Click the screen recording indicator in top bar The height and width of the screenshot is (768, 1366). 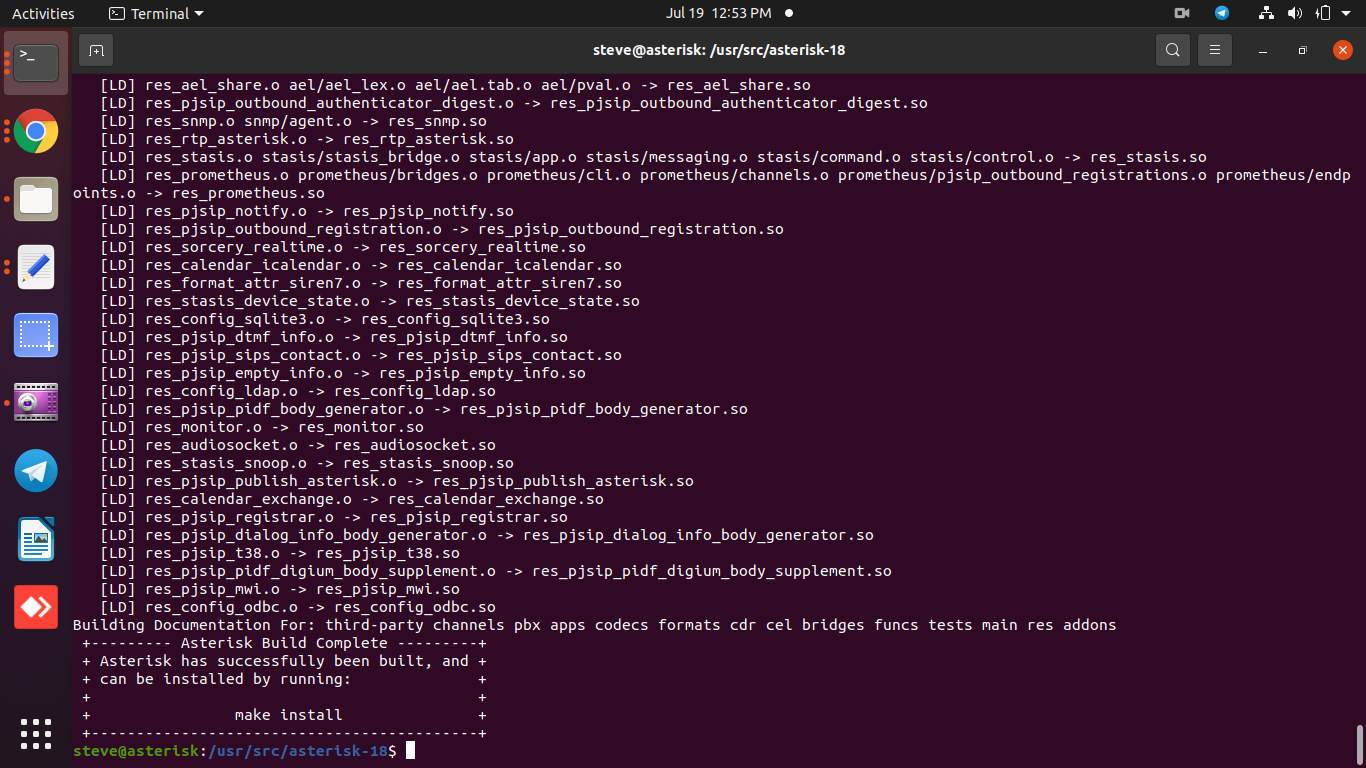[1182, 13]
